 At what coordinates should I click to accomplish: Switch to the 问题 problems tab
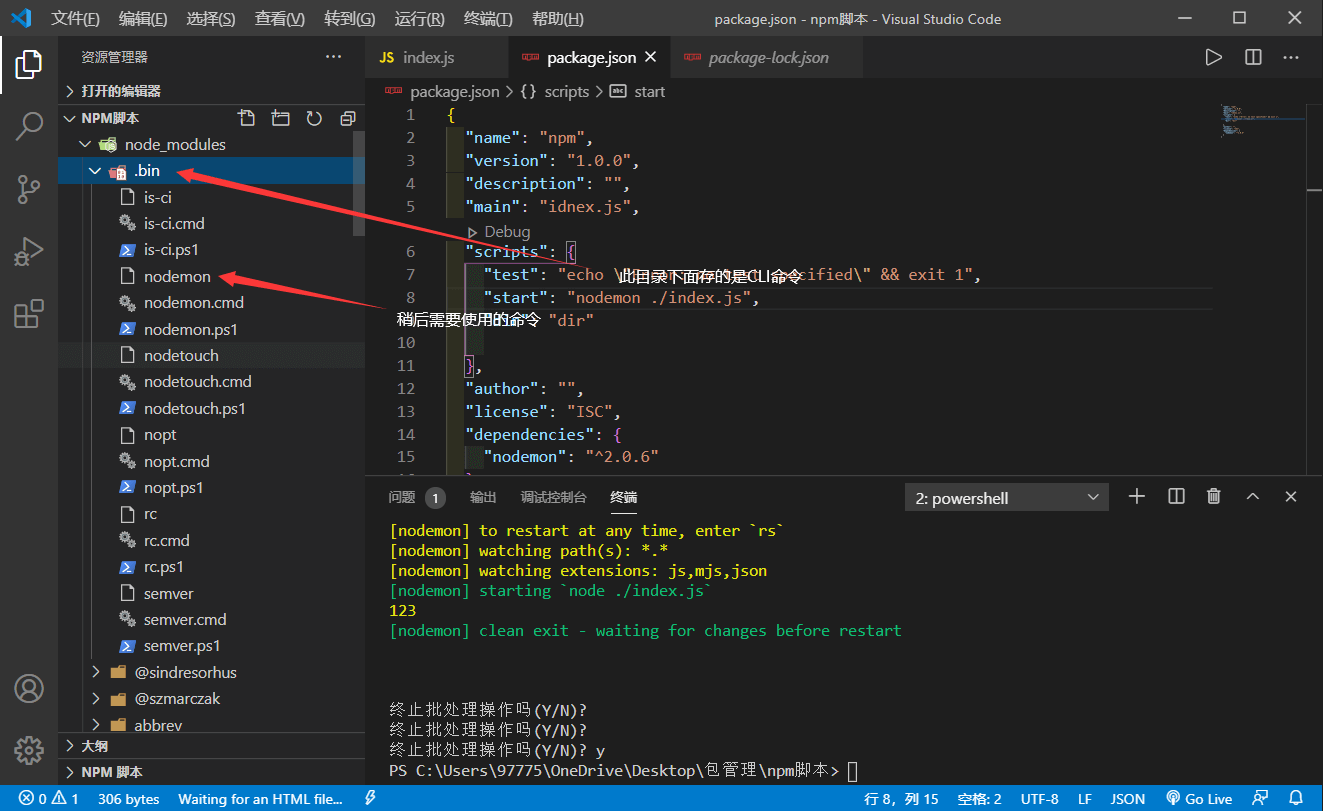[x=402, y=497]
